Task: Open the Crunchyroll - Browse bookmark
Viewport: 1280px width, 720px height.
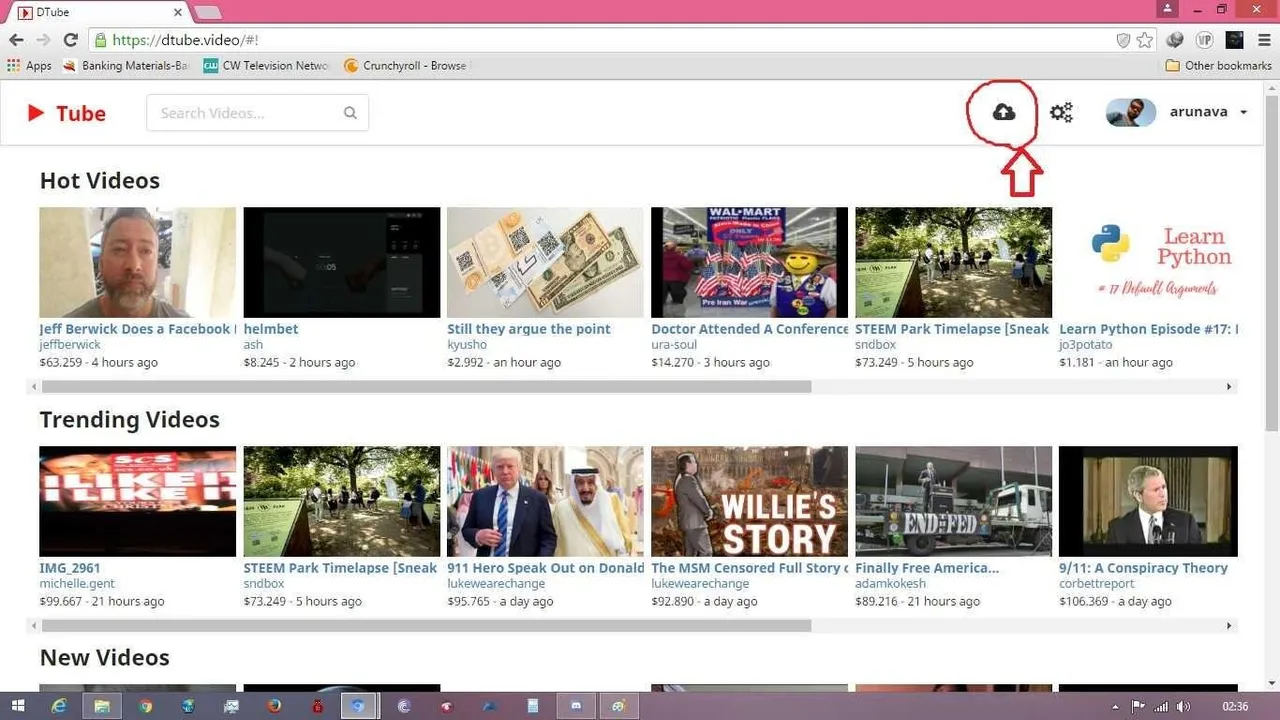Action: coord(405,66)
